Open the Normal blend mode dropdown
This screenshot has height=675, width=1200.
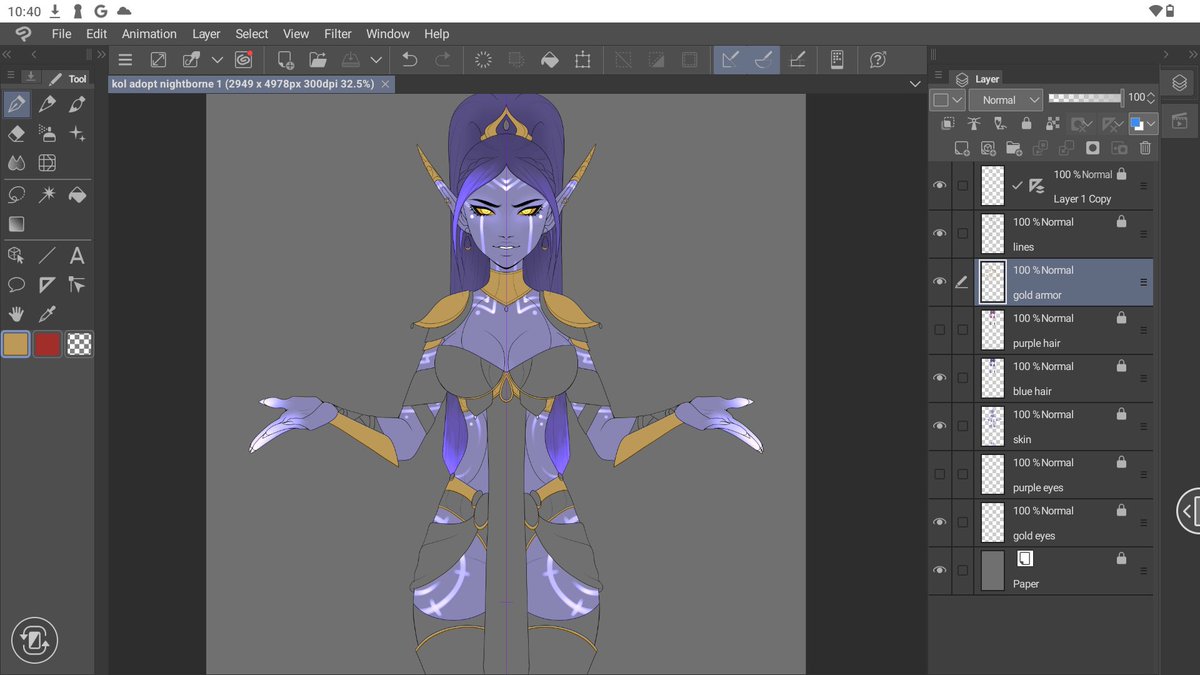pos(1005,99)
